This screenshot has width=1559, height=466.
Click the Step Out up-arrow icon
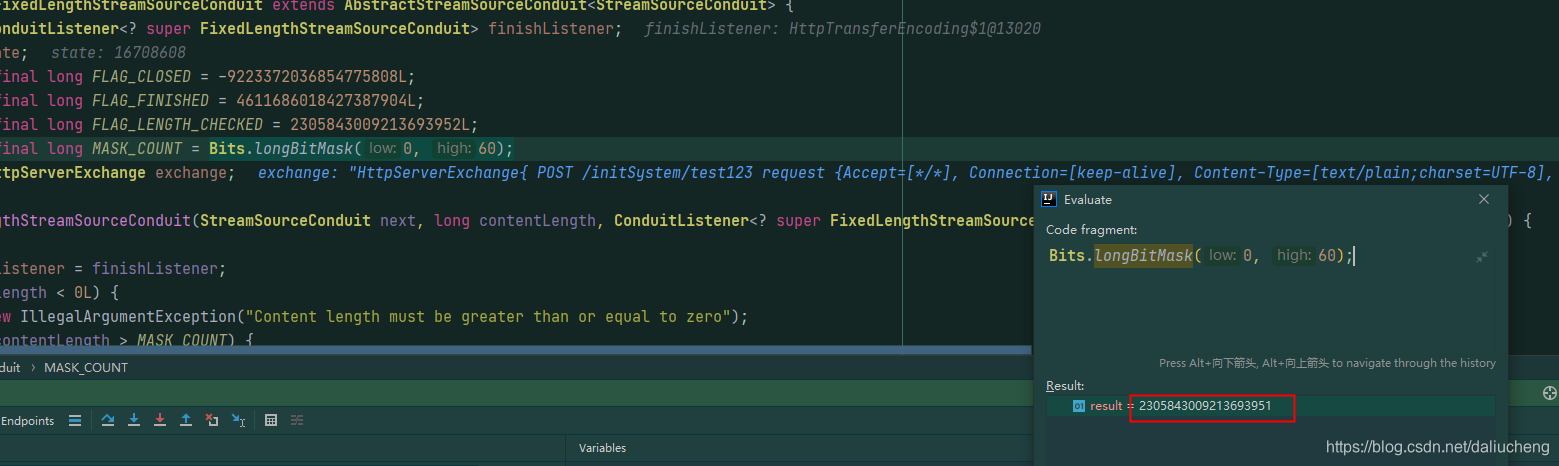[186, 421]
